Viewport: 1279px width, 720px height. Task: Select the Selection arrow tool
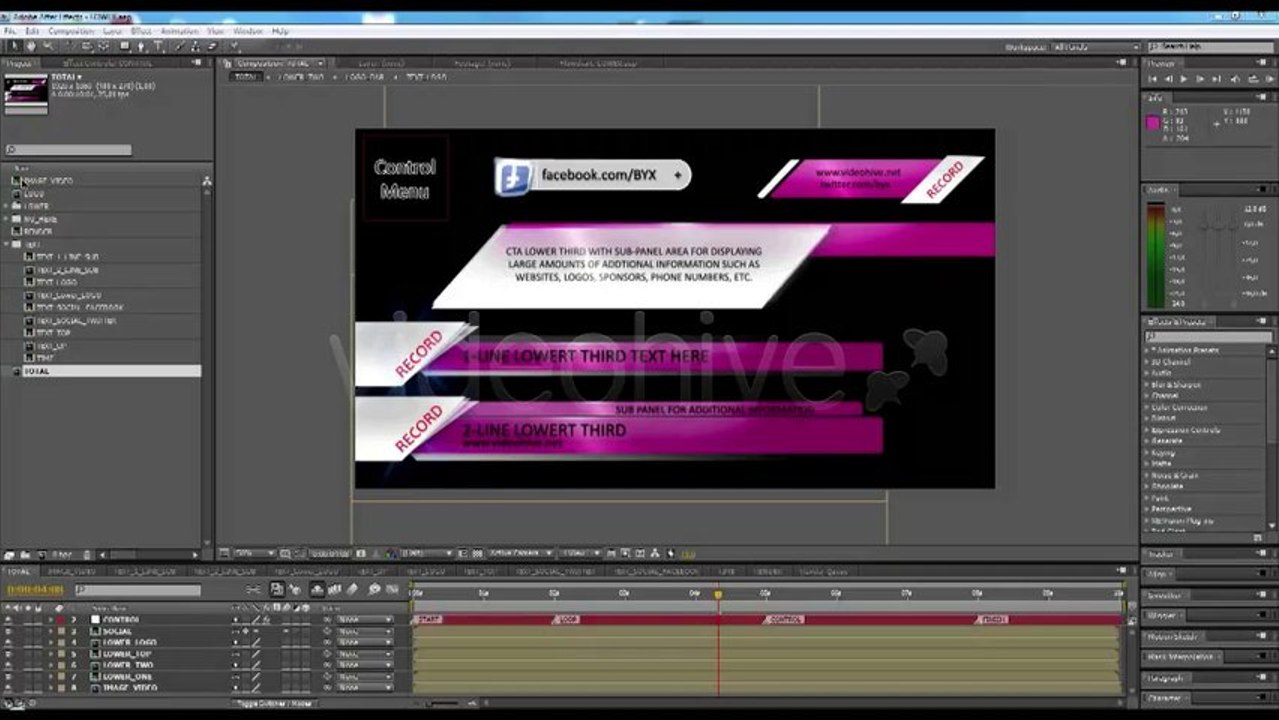(x=15, y=46)
